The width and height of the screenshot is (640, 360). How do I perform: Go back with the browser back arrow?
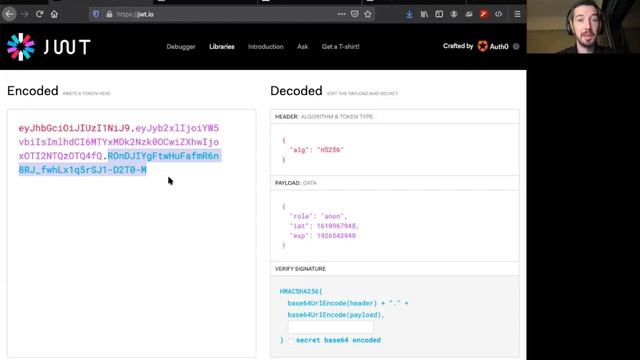click(9, 14)
